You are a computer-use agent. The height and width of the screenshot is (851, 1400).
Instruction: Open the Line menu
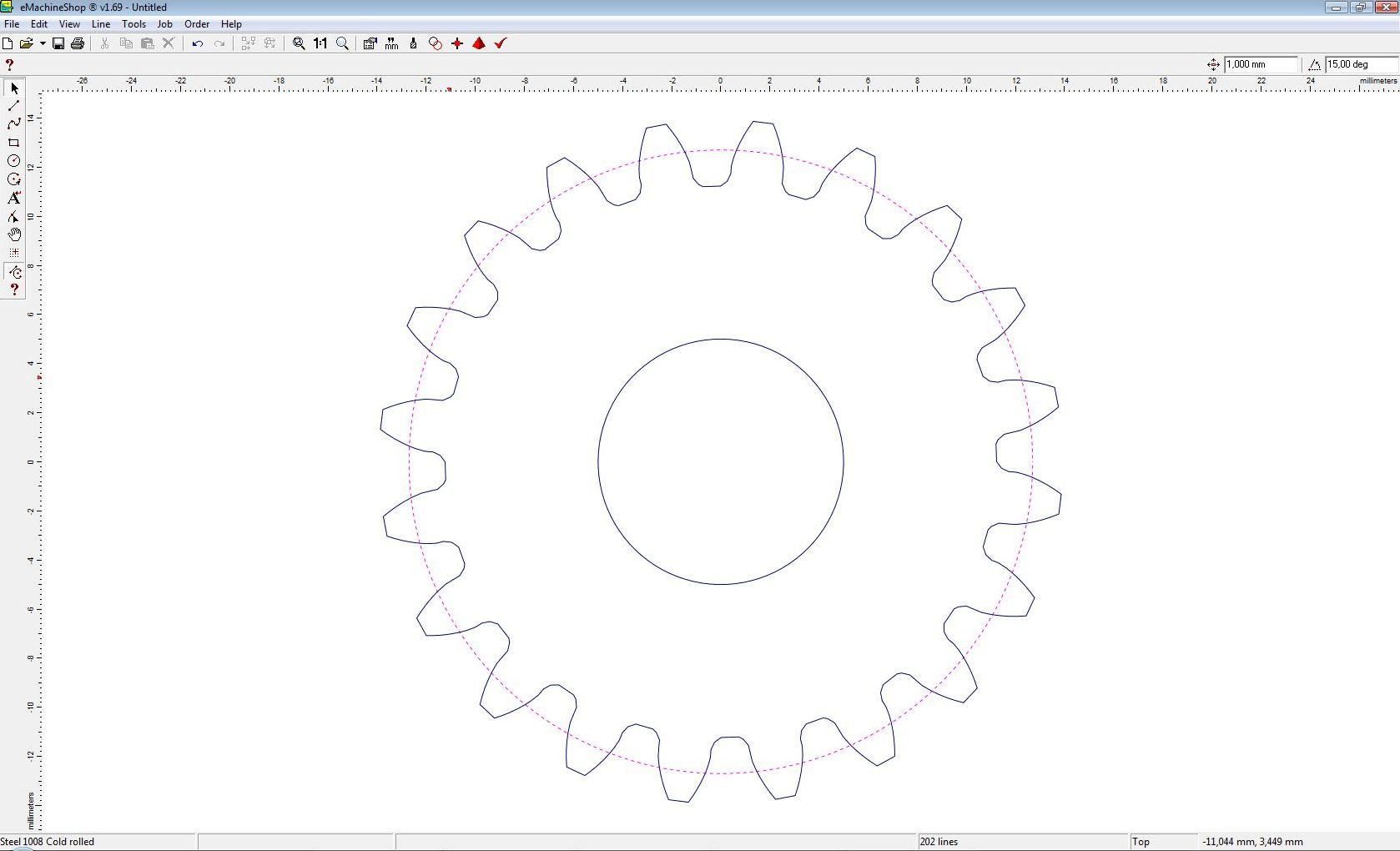(100, 24)
